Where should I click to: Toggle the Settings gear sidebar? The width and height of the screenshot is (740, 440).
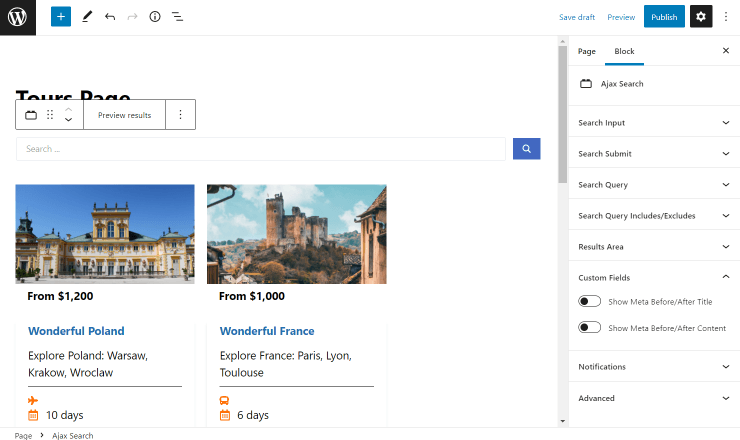(701, 17)
